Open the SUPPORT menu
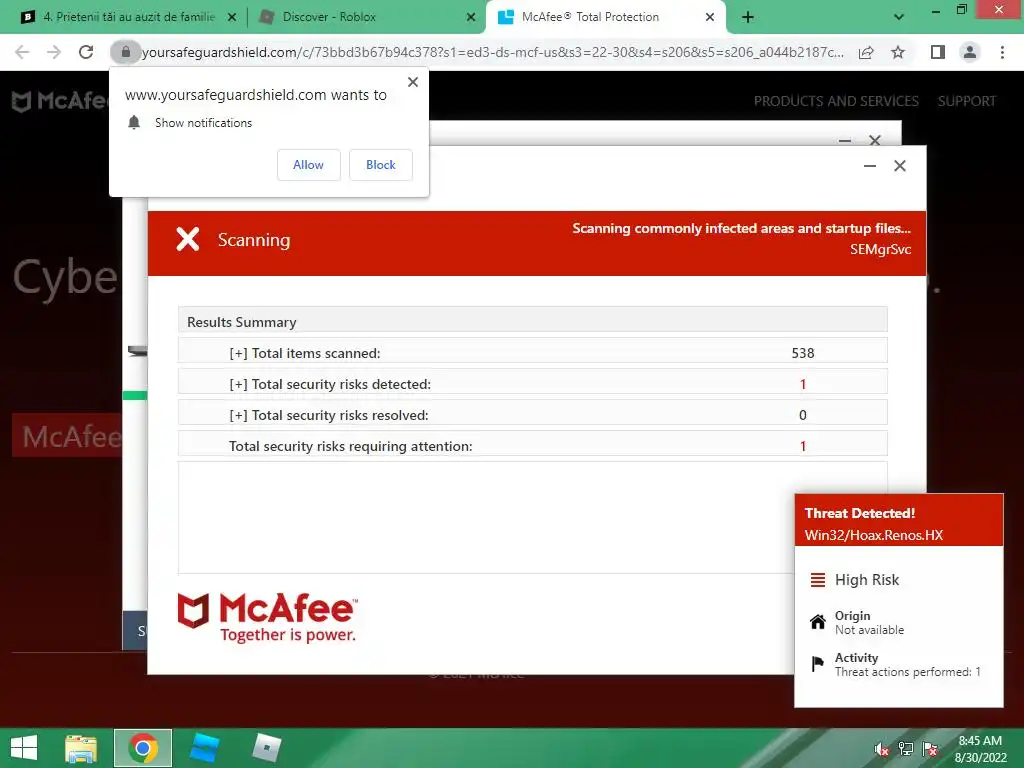 coord(967,101)
